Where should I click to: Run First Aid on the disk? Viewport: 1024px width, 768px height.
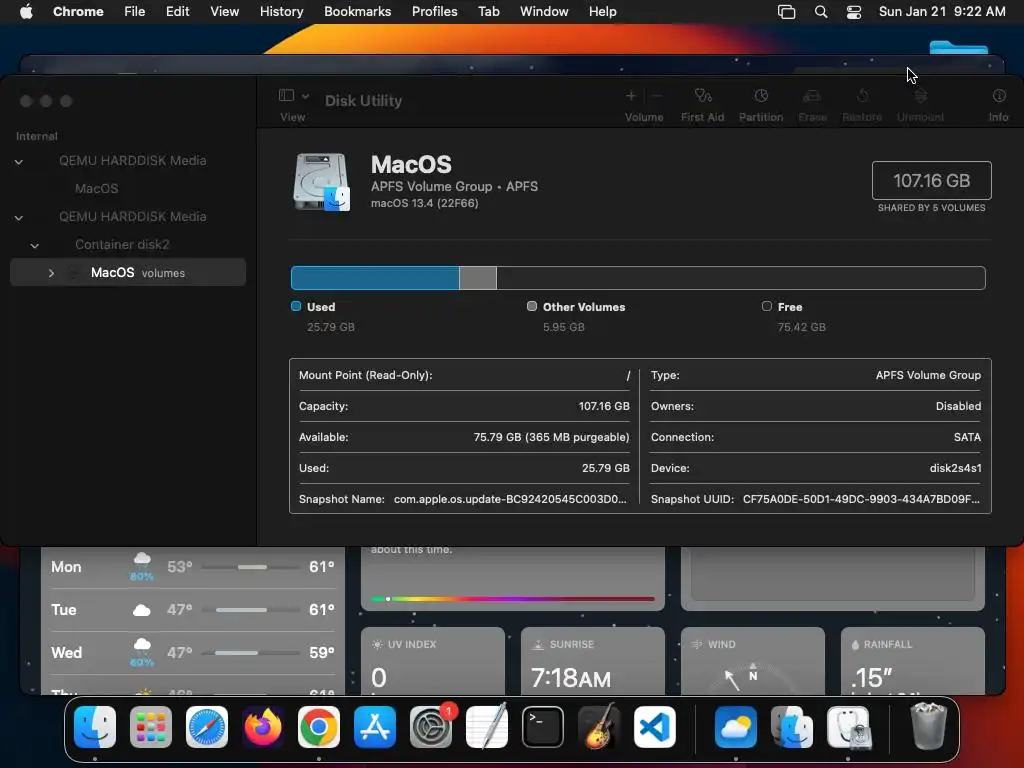click(703, 104)
